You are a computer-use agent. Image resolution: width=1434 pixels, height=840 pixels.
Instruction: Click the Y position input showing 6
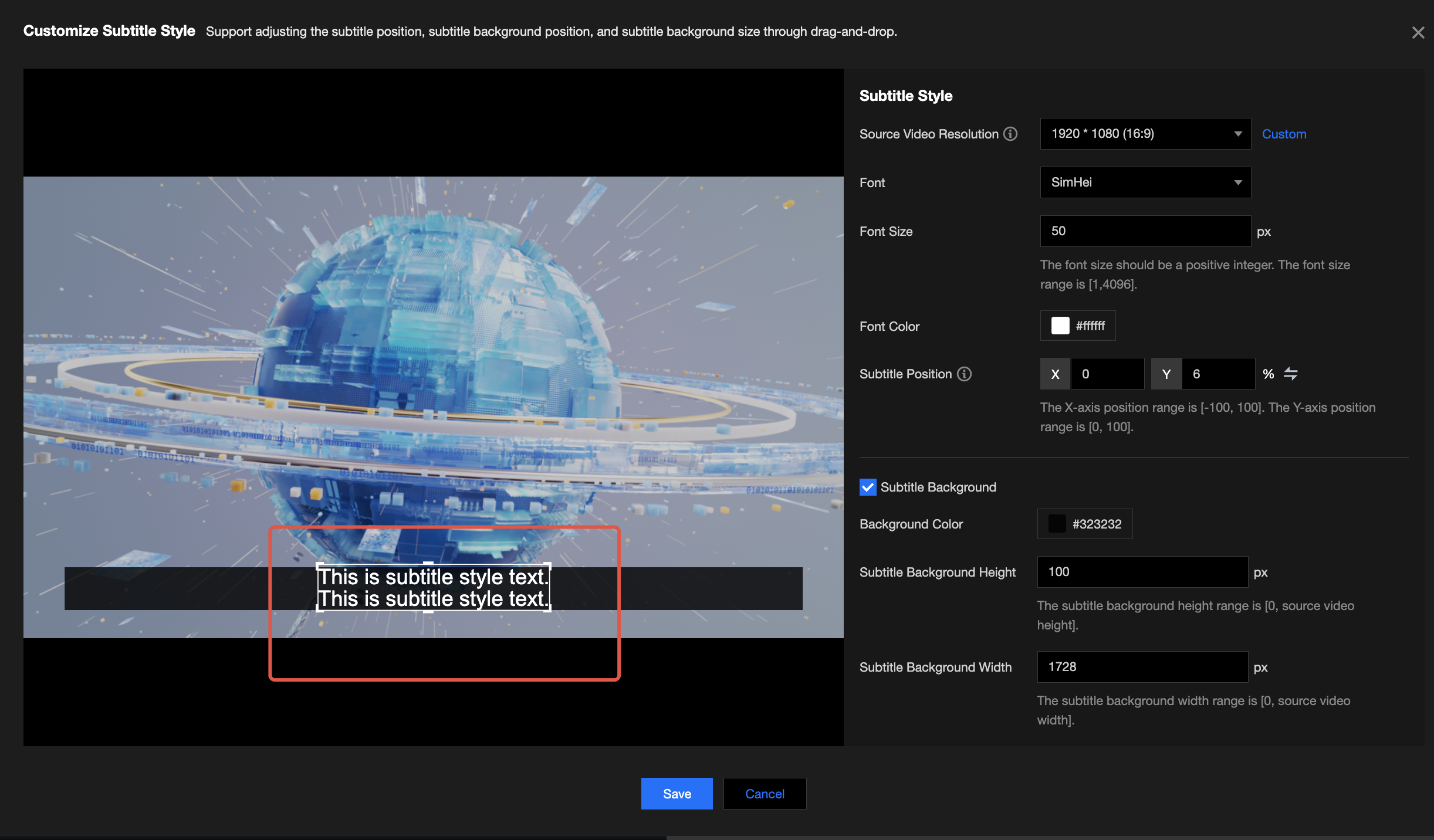(1217, 374)
